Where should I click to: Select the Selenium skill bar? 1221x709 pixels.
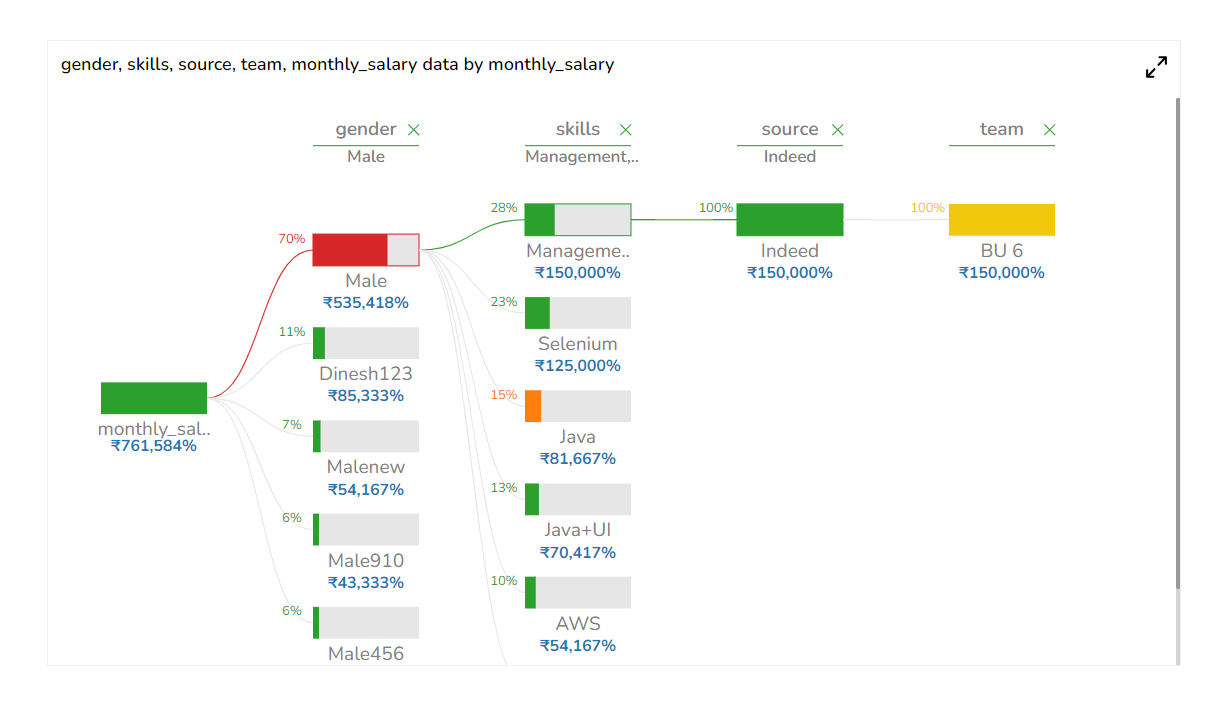(x=577, y=313)
